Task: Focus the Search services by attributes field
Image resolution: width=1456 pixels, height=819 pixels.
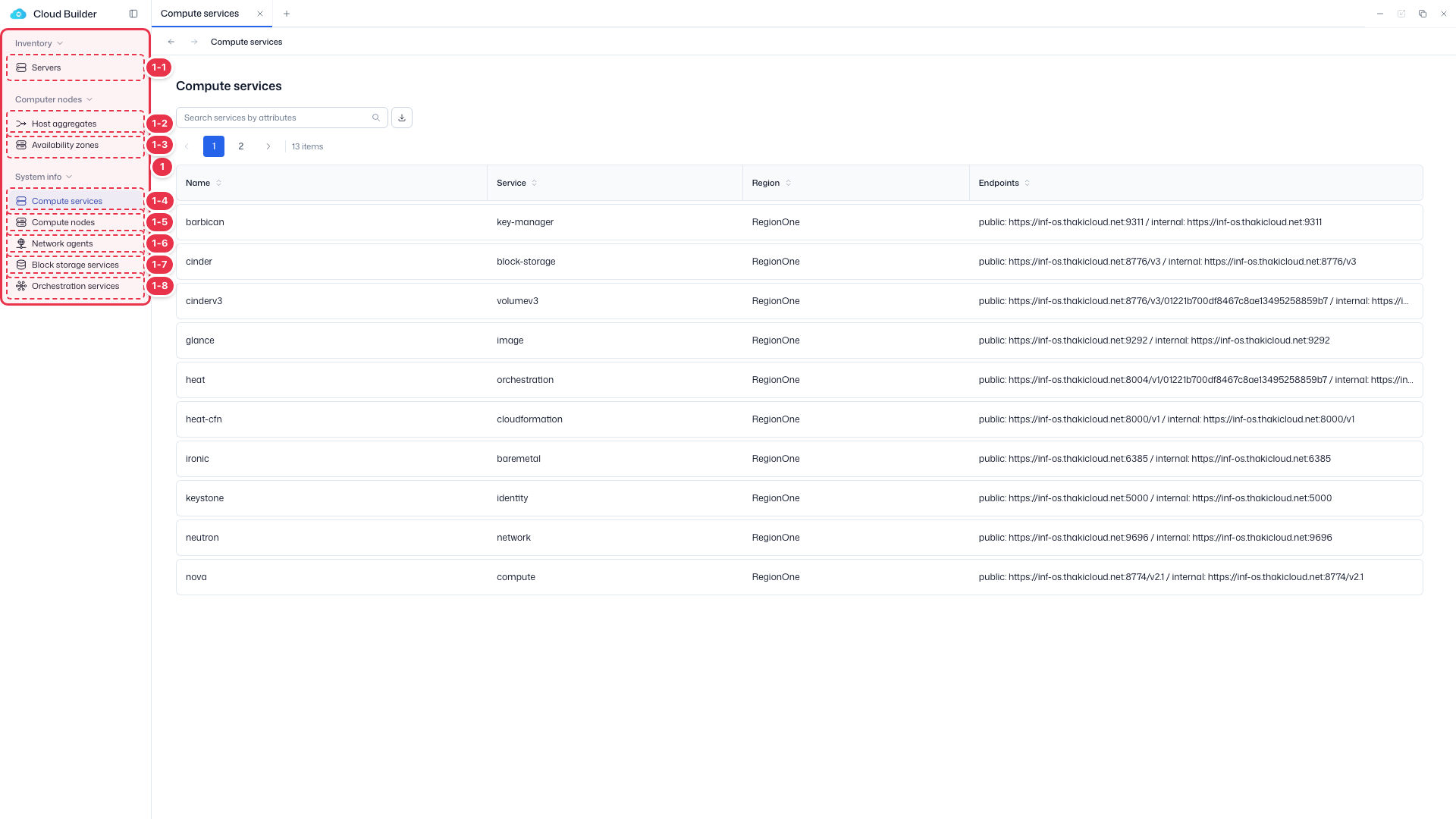Action: (x=282, y=118)
